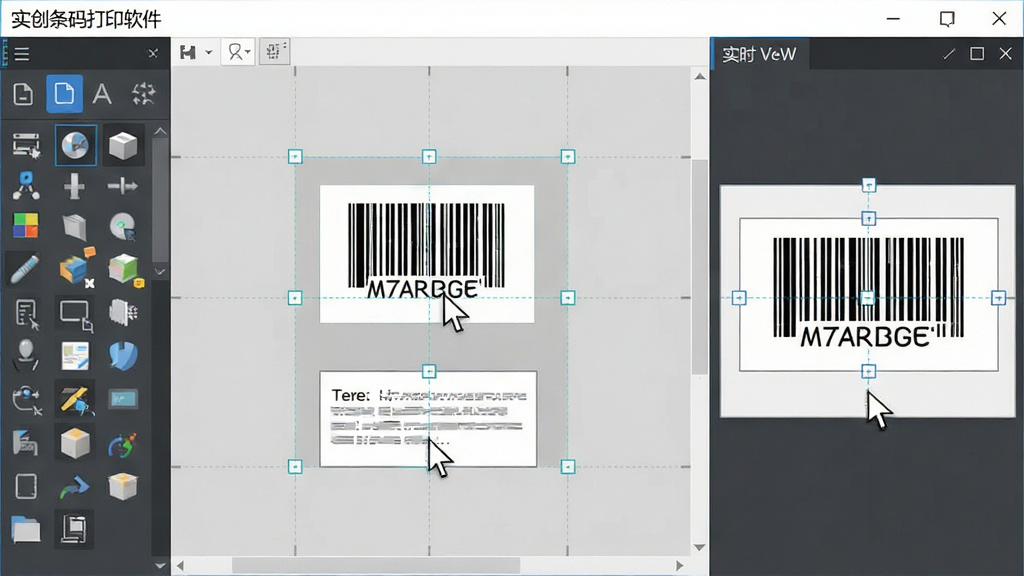Viewport: 1024px width, 576px height.
Task: Toggle the grid snap toolbar button
Action: (x=275, y=52)
